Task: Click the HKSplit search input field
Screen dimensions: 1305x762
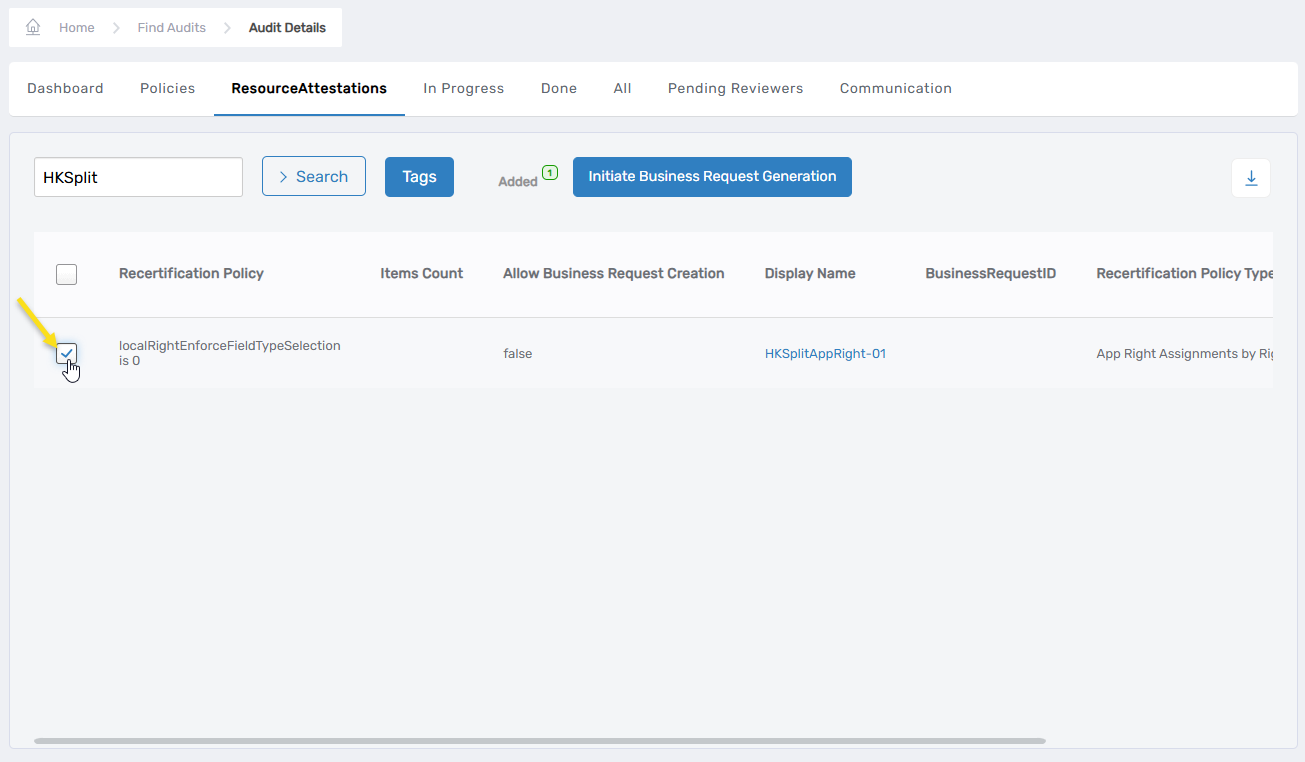Action: point(138,177)
